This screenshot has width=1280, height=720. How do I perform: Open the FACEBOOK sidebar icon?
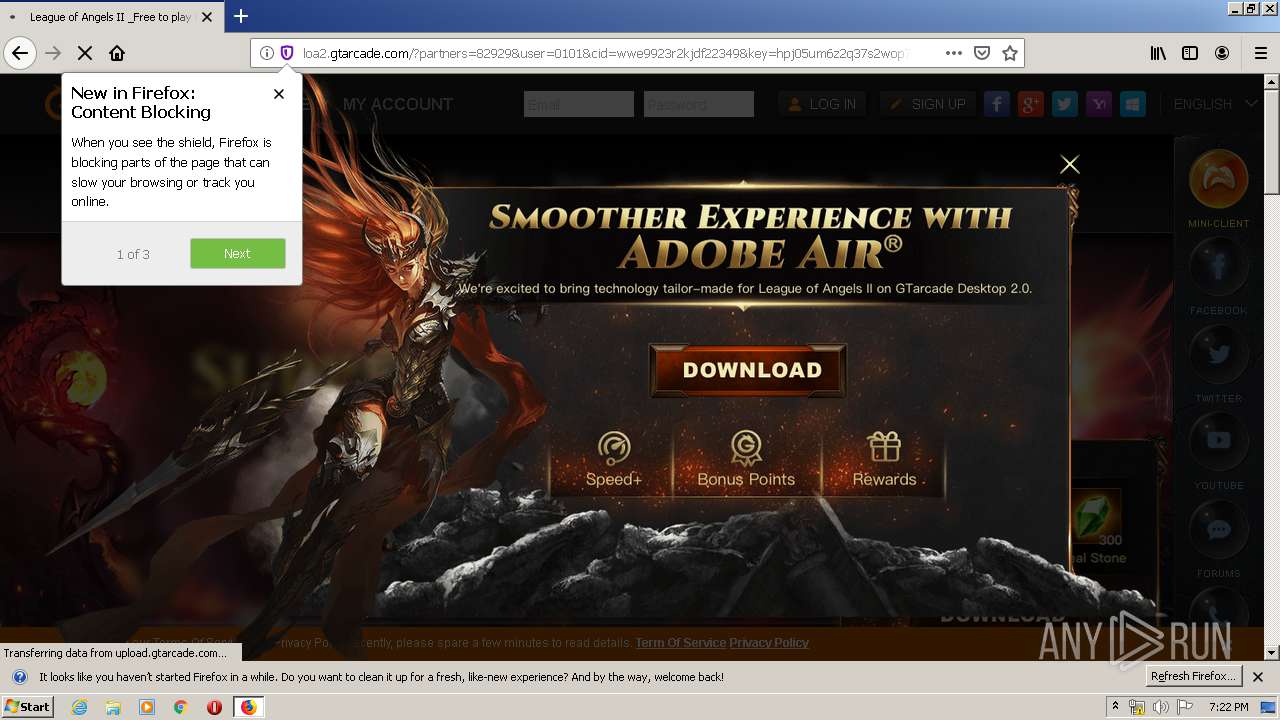pyautogui.click(x=1218, y=267)
